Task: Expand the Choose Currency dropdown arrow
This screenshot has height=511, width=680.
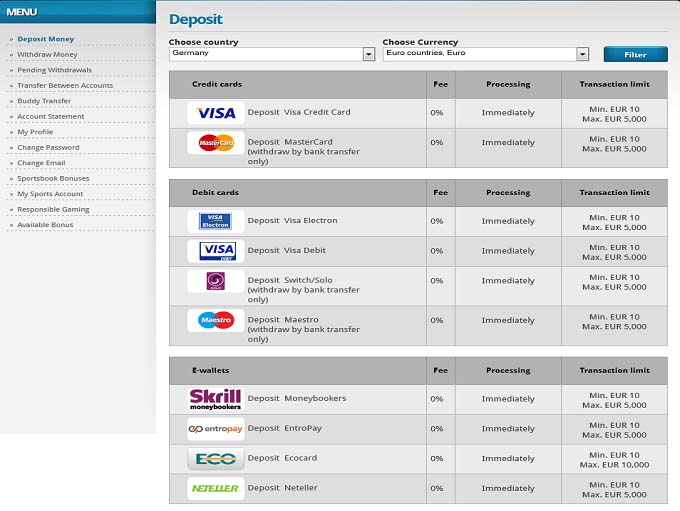Action: pos(582,54)
